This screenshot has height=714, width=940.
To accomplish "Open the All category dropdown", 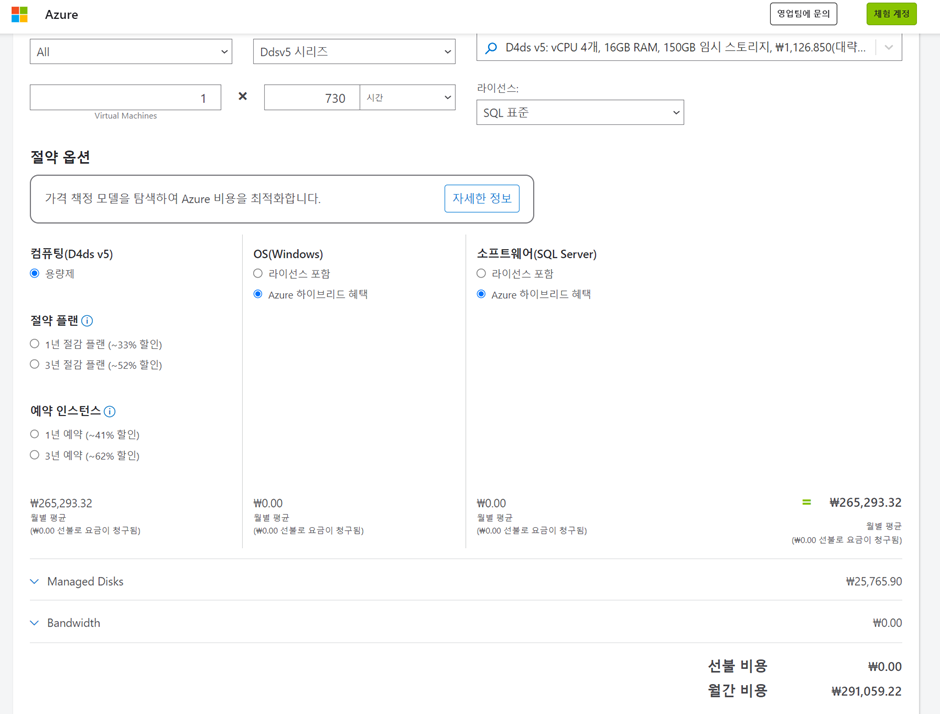I will pyautogui.click(x=131, y=52).
